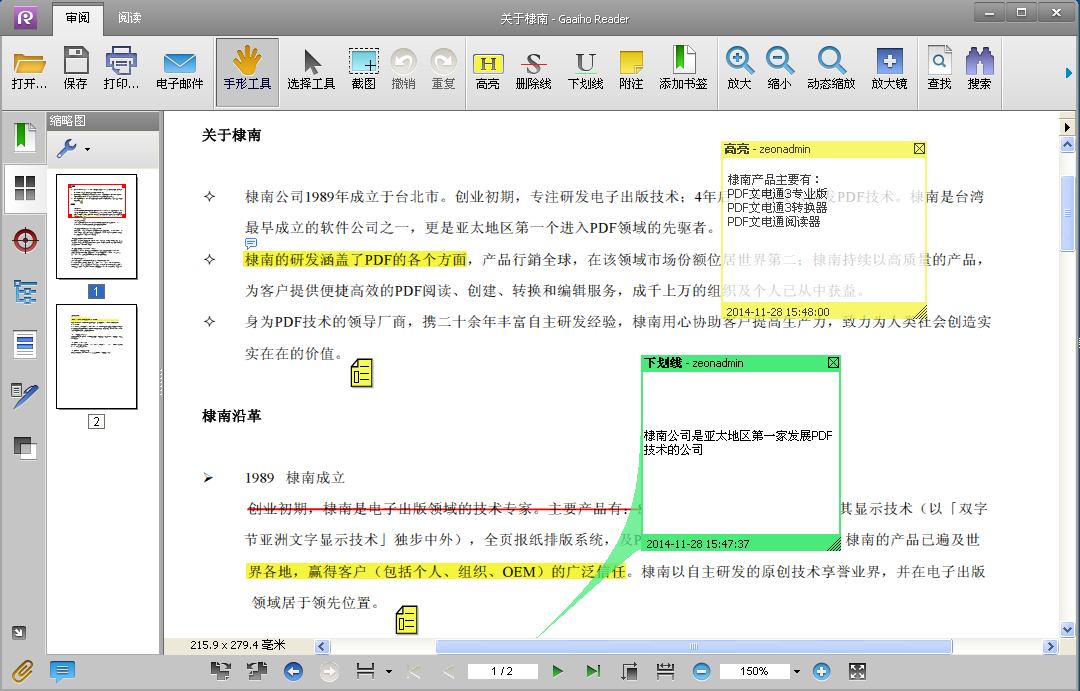Image resolution: width=1080 pixels, height=691 pixels.
Task: Expand the toolbar overflow arrow
Action: [1068, 72]
